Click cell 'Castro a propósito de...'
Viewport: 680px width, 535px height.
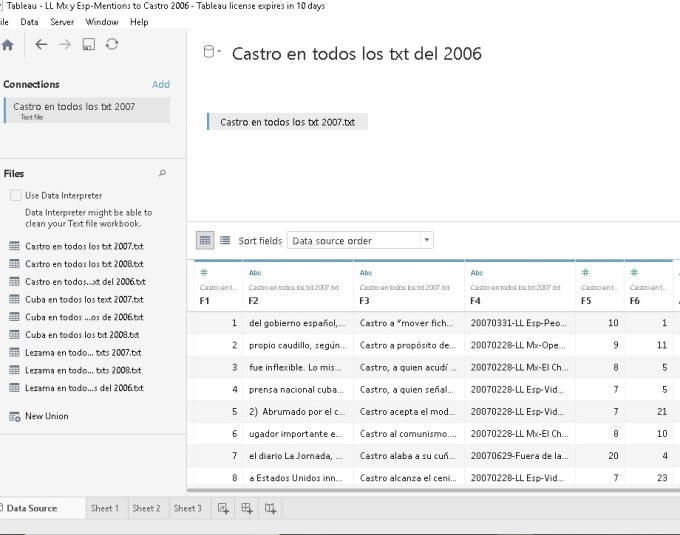point(409,345)
